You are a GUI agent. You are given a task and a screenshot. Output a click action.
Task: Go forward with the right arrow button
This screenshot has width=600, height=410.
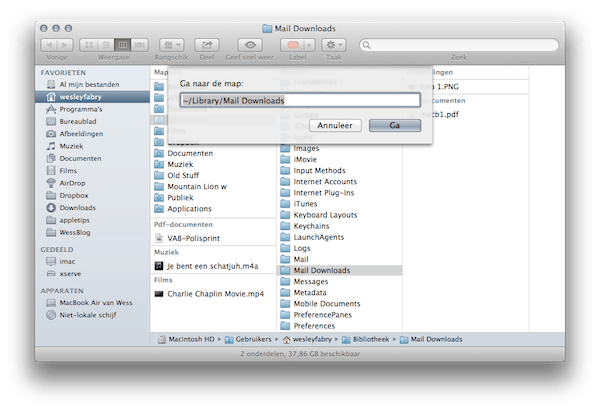click(65, 45)
